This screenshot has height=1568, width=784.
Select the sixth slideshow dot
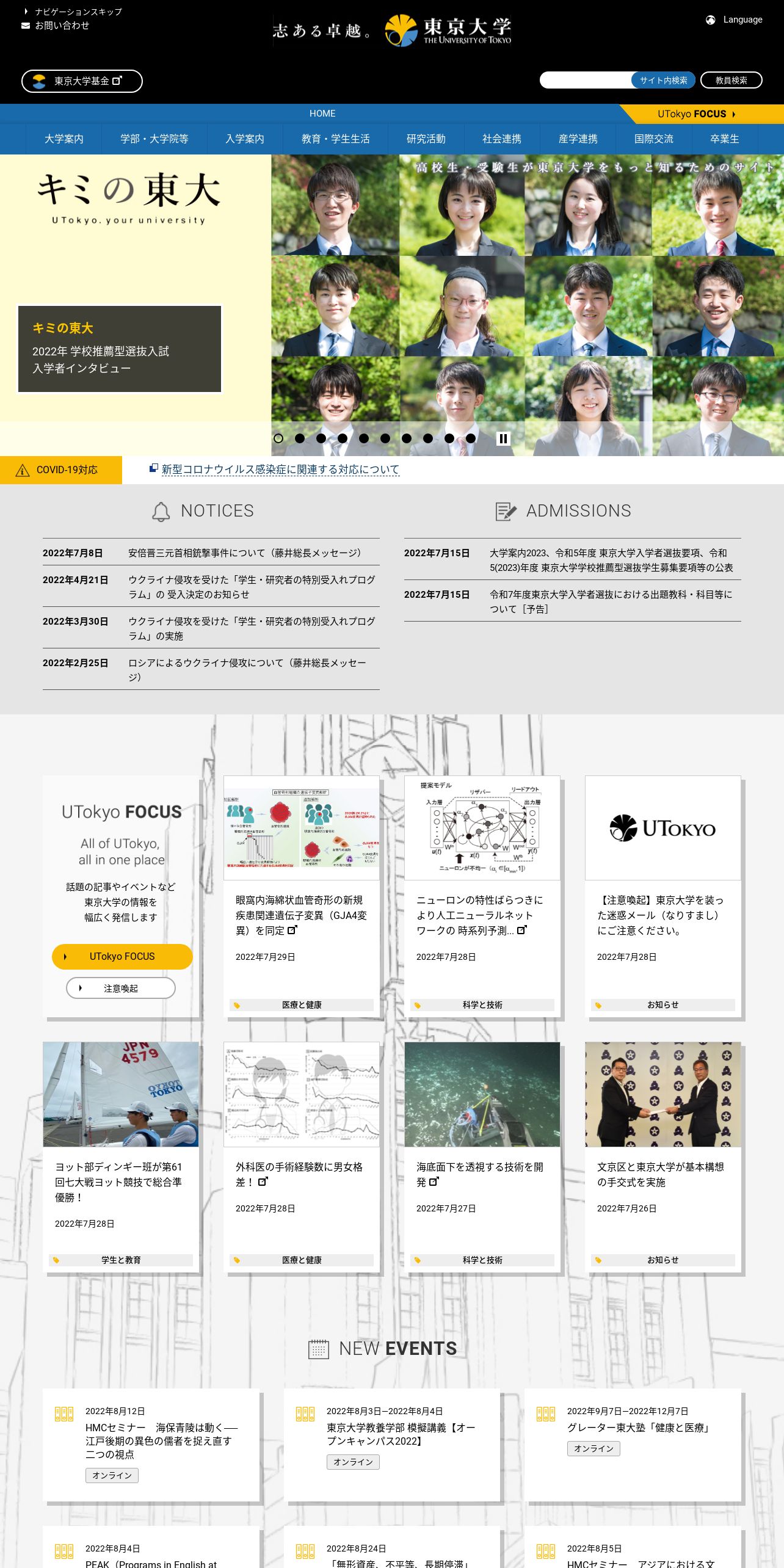click(385, 438)
